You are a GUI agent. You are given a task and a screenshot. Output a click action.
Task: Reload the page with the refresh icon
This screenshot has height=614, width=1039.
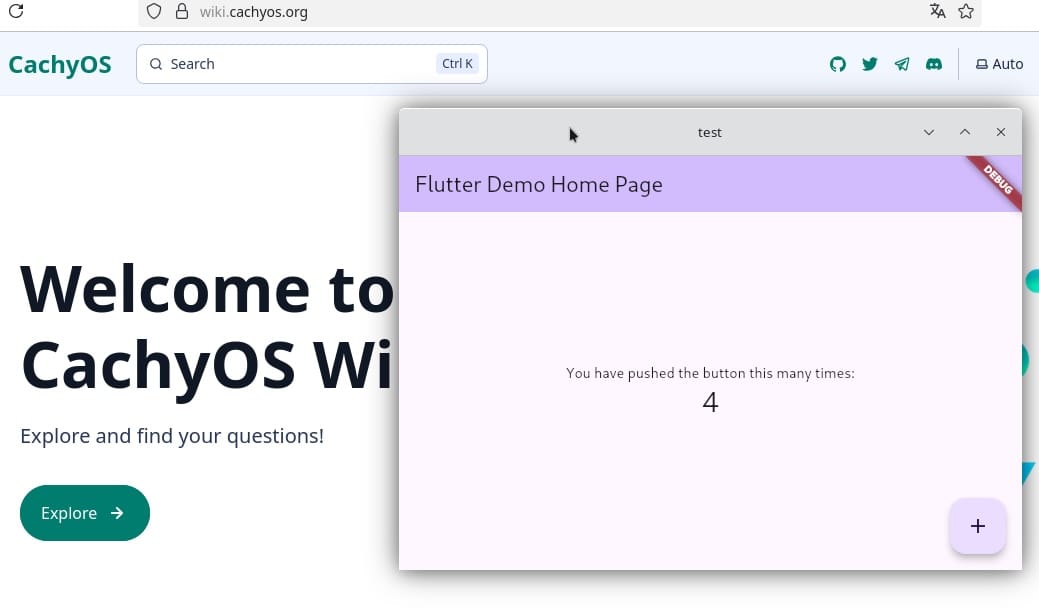(x=16, y=11)
